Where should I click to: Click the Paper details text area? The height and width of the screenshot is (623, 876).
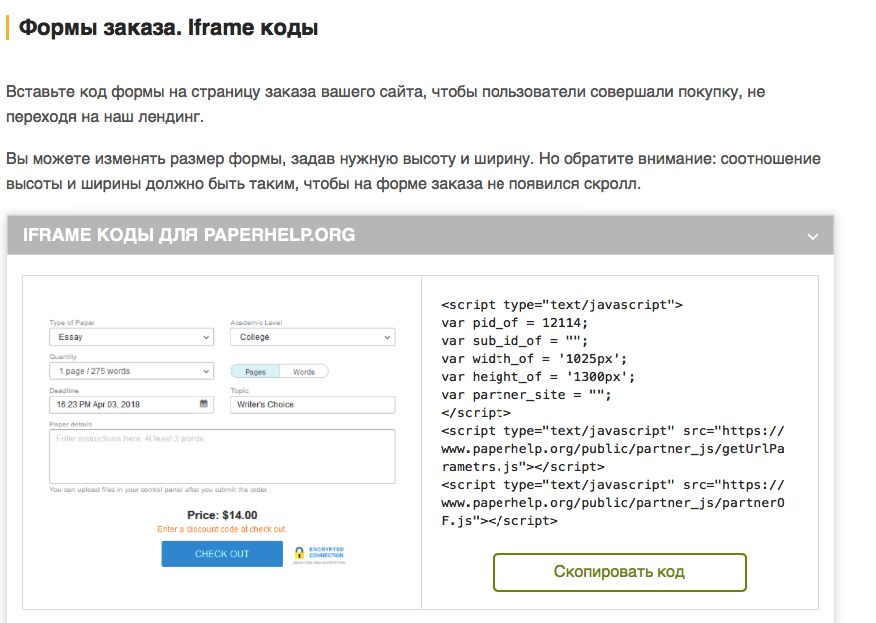tap(222, 456)
